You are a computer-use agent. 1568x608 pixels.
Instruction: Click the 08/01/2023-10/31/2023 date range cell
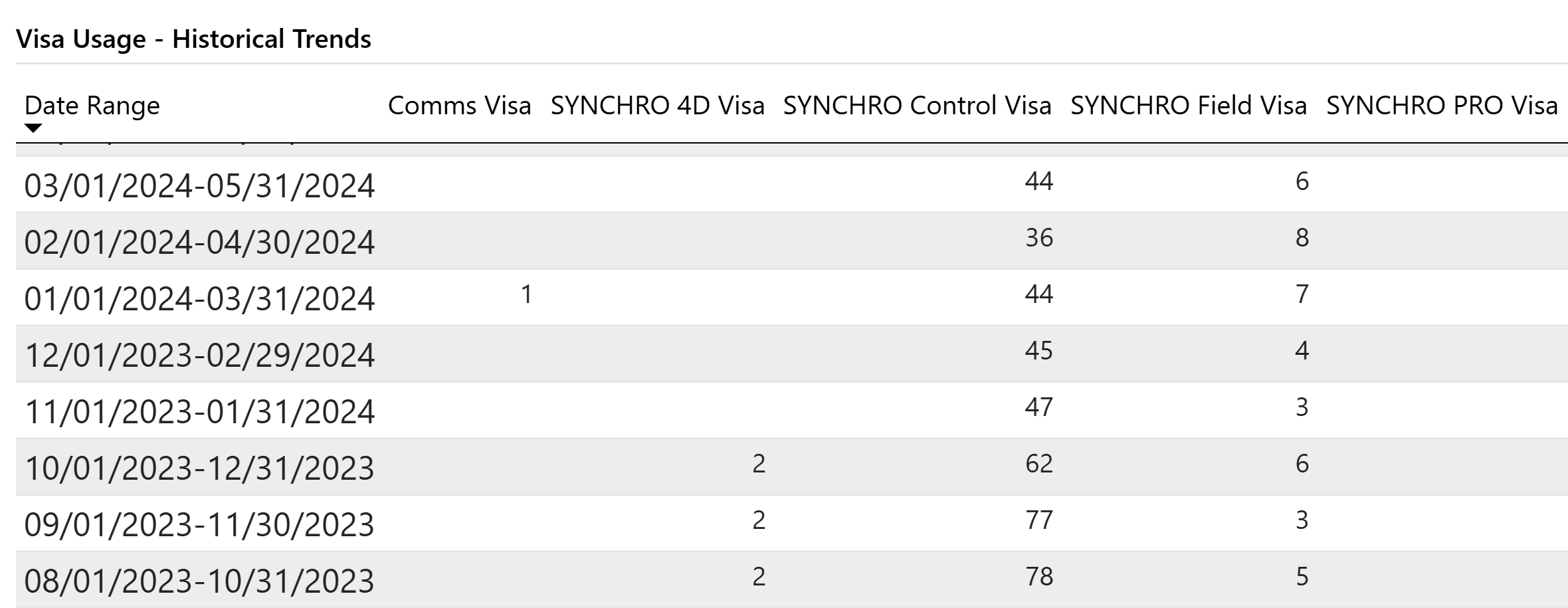(x=199, y=581)
